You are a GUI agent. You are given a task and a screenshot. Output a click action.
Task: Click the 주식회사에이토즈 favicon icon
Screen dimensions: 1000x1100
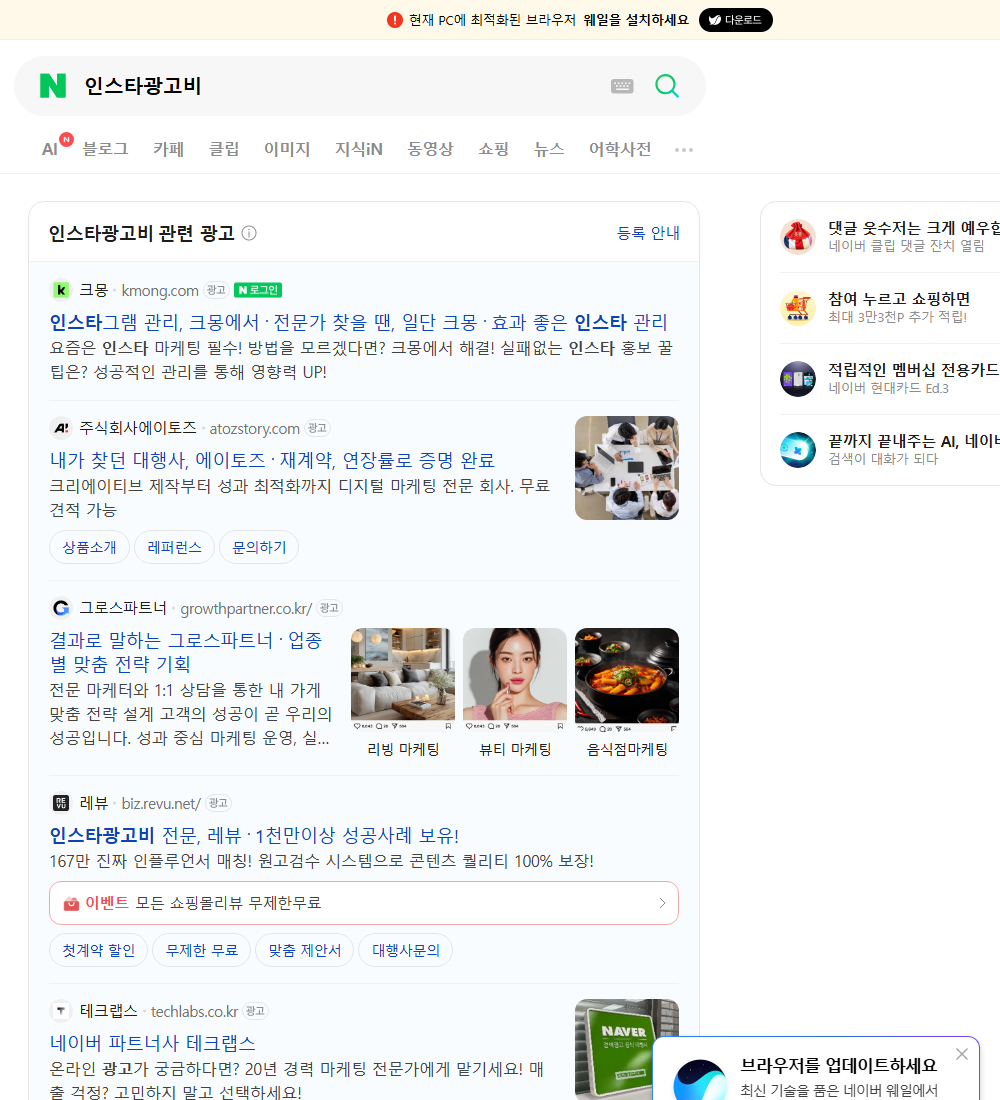[61, 428]
